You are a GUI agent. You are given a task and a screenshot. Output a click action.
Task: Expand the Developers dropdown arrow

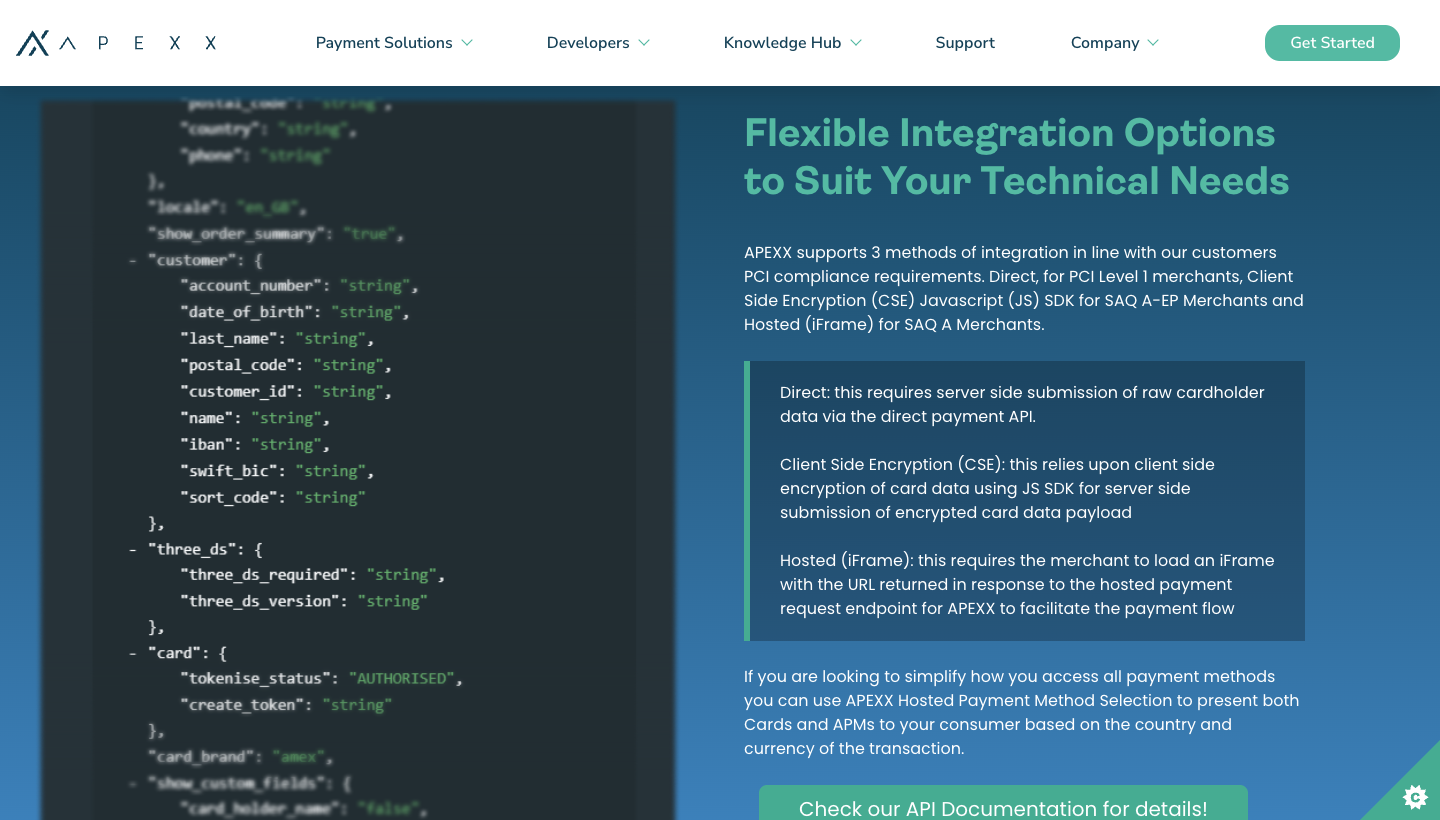pyautogui.click(x=644, y=43)
